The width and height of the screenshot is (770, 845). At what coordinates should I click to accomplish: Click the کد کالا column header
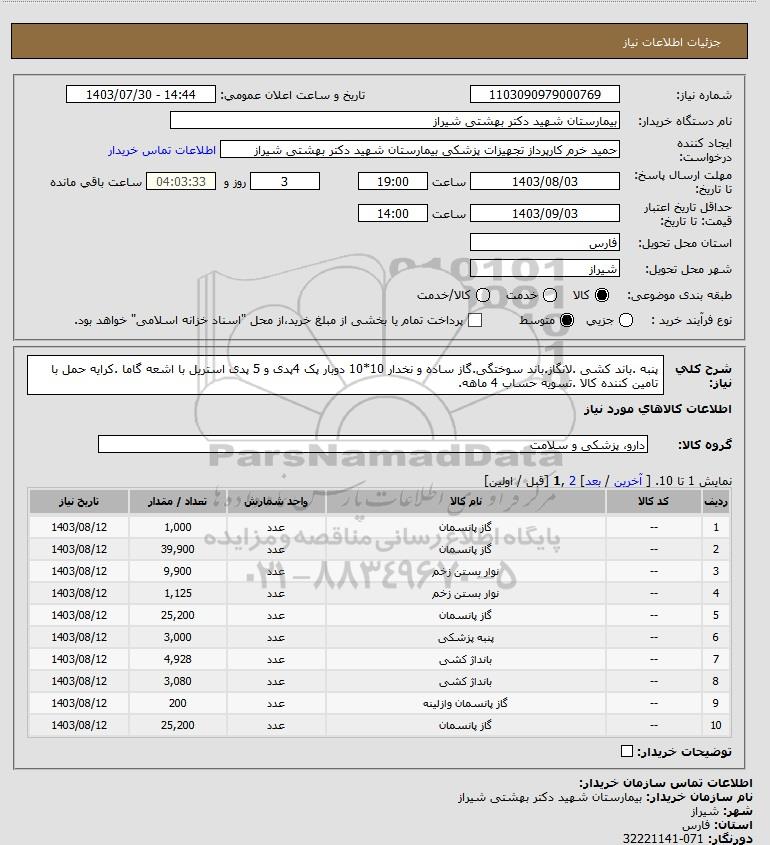(x=654, y=501)
